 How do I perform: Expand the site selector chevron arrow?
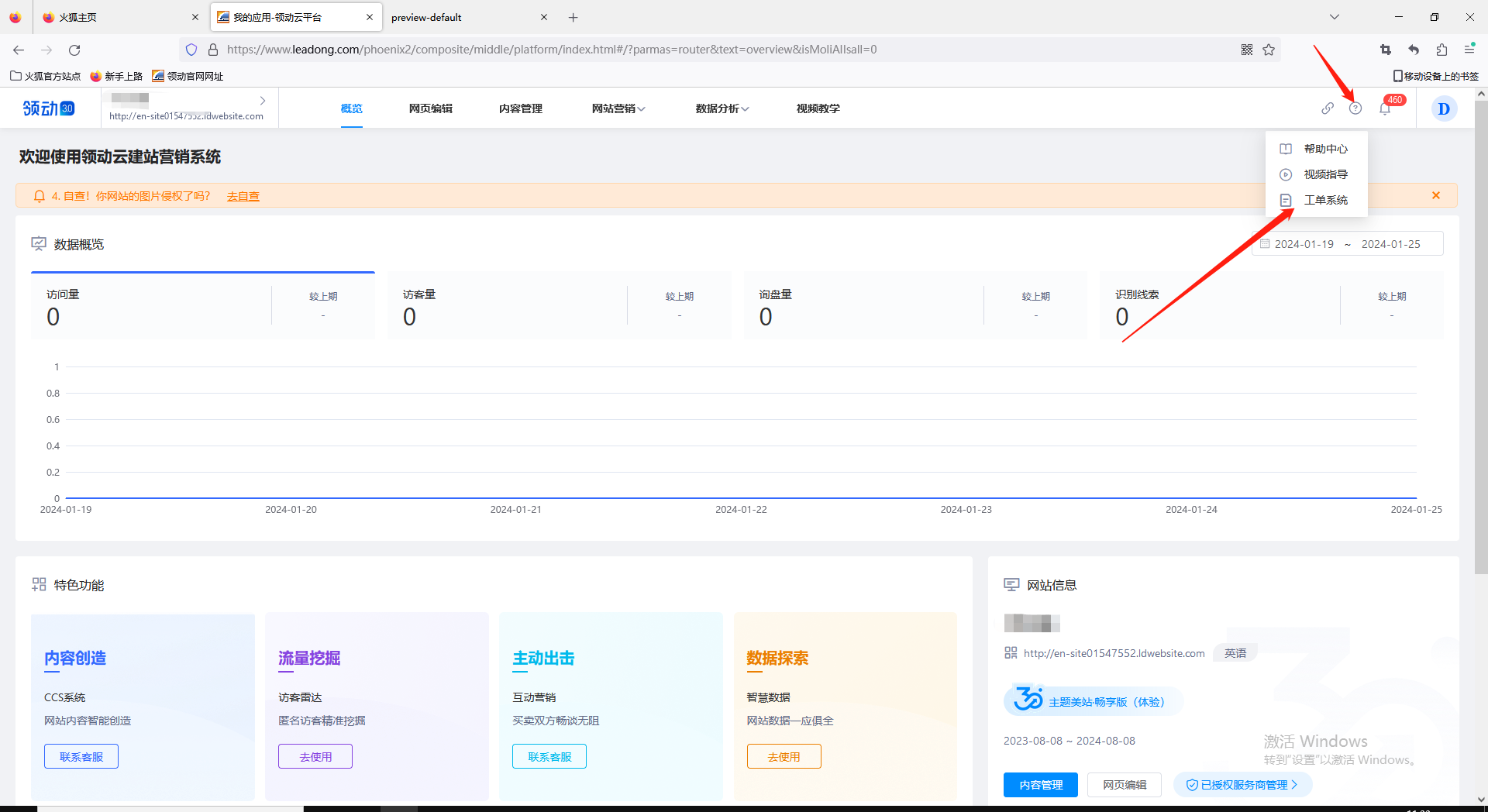click(263, 101)
